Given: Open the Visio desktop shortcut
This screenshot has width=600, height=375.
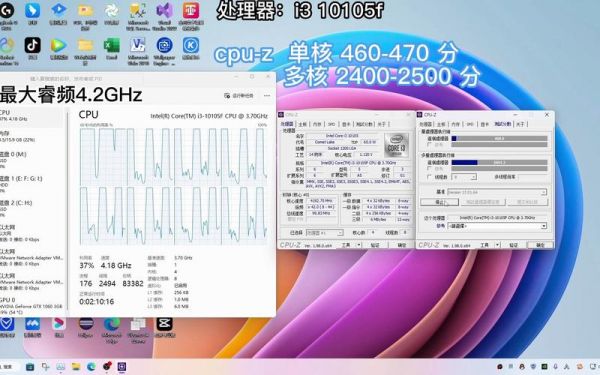Looking at the screenshot, I should click(138, 45).
